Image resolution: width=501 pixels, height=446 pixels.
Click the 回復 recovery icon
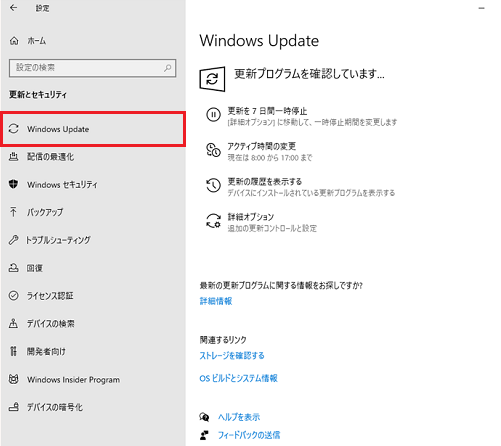[x=13, y=268]
